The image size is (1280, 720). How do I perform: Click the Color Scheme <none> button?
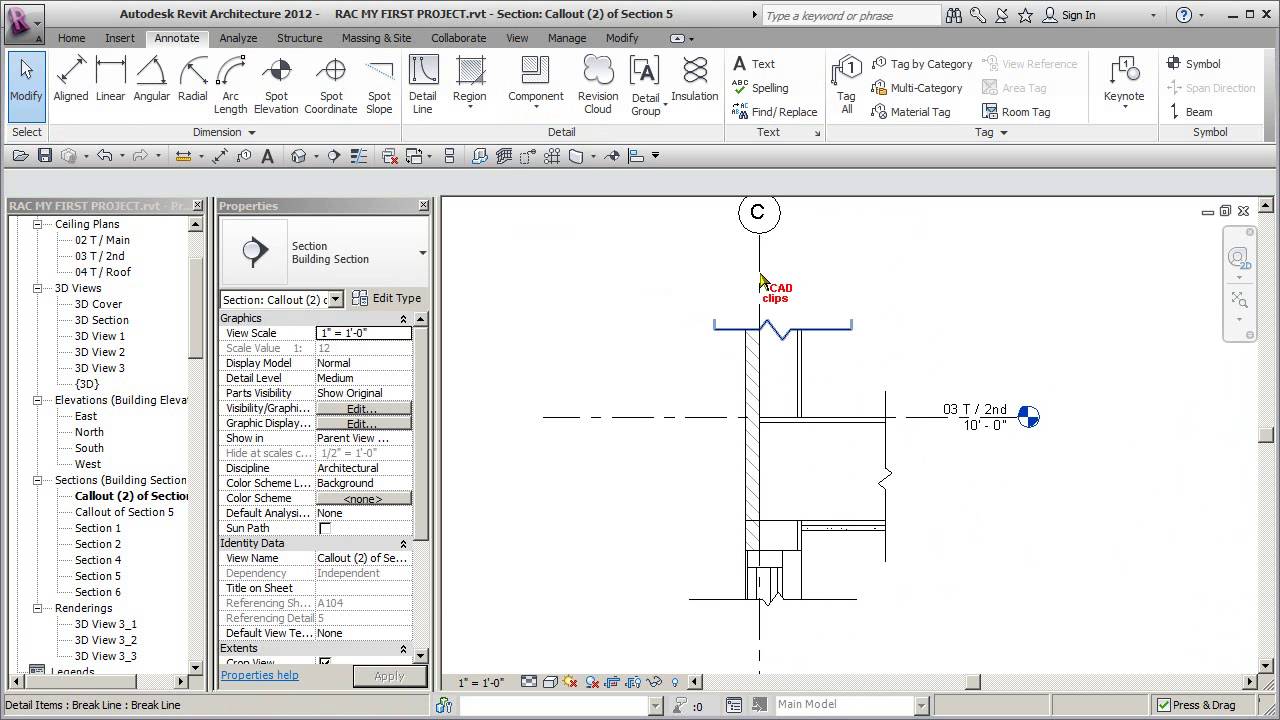tap(363, 498)
